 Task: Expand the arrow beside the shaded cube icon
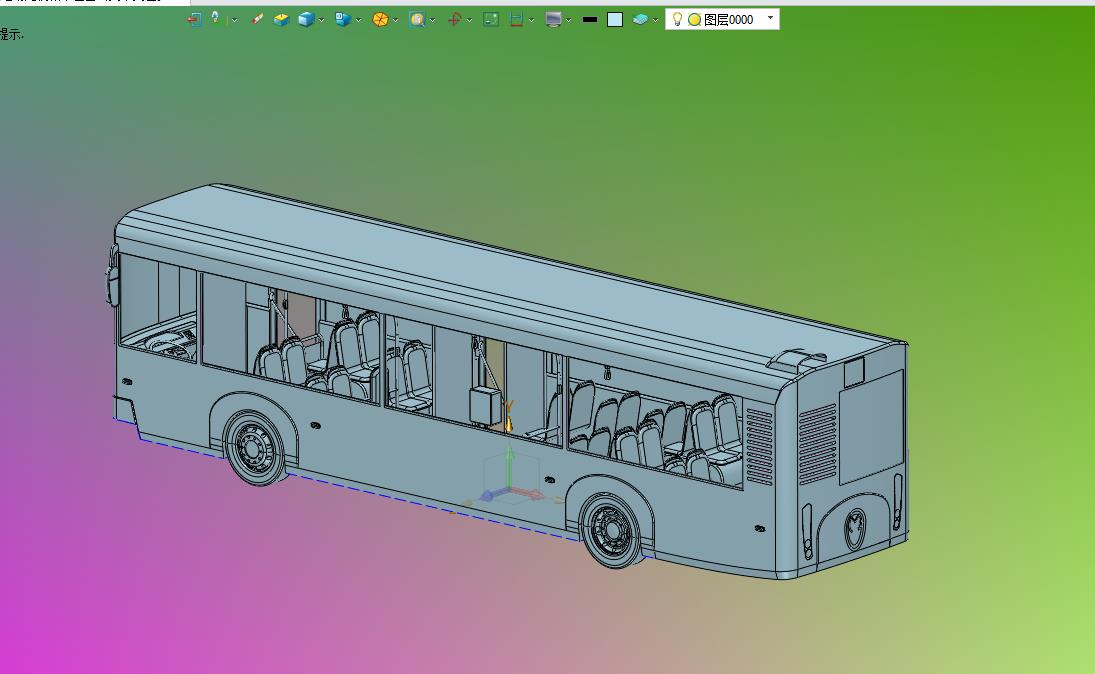point(322,20)
